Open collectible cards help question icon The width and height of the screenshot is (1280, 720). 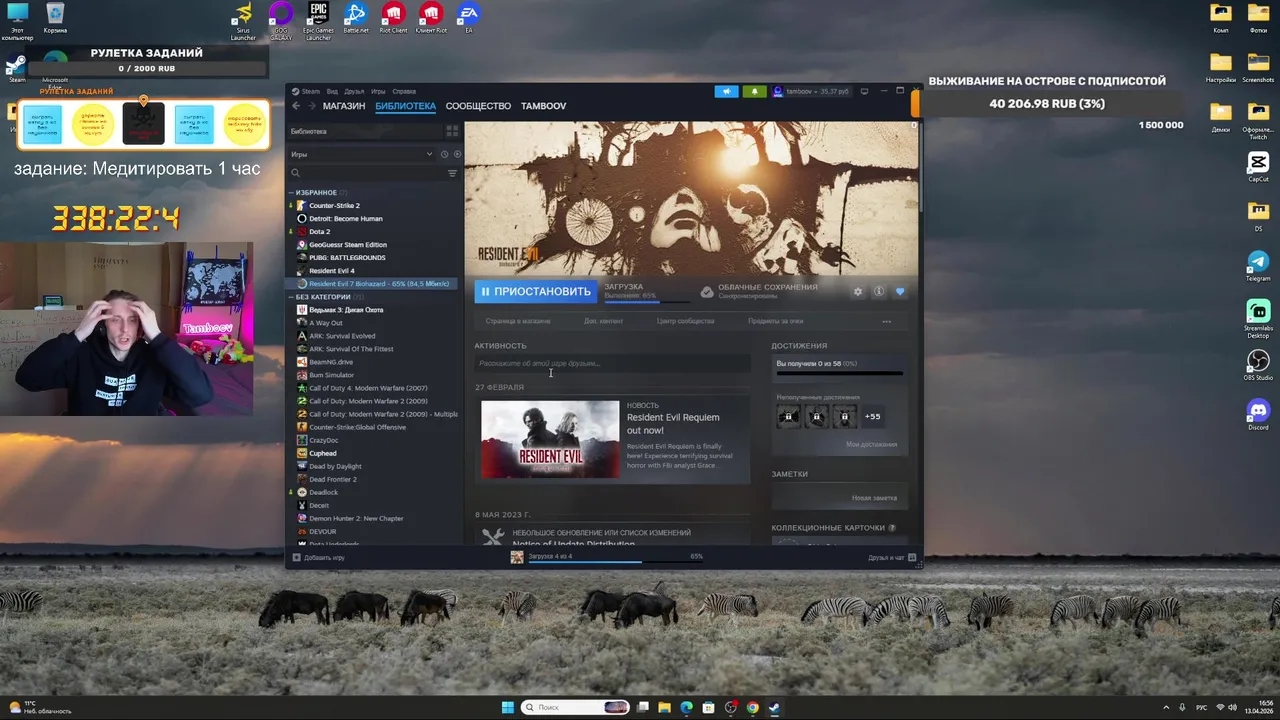(x=892, y=528)
